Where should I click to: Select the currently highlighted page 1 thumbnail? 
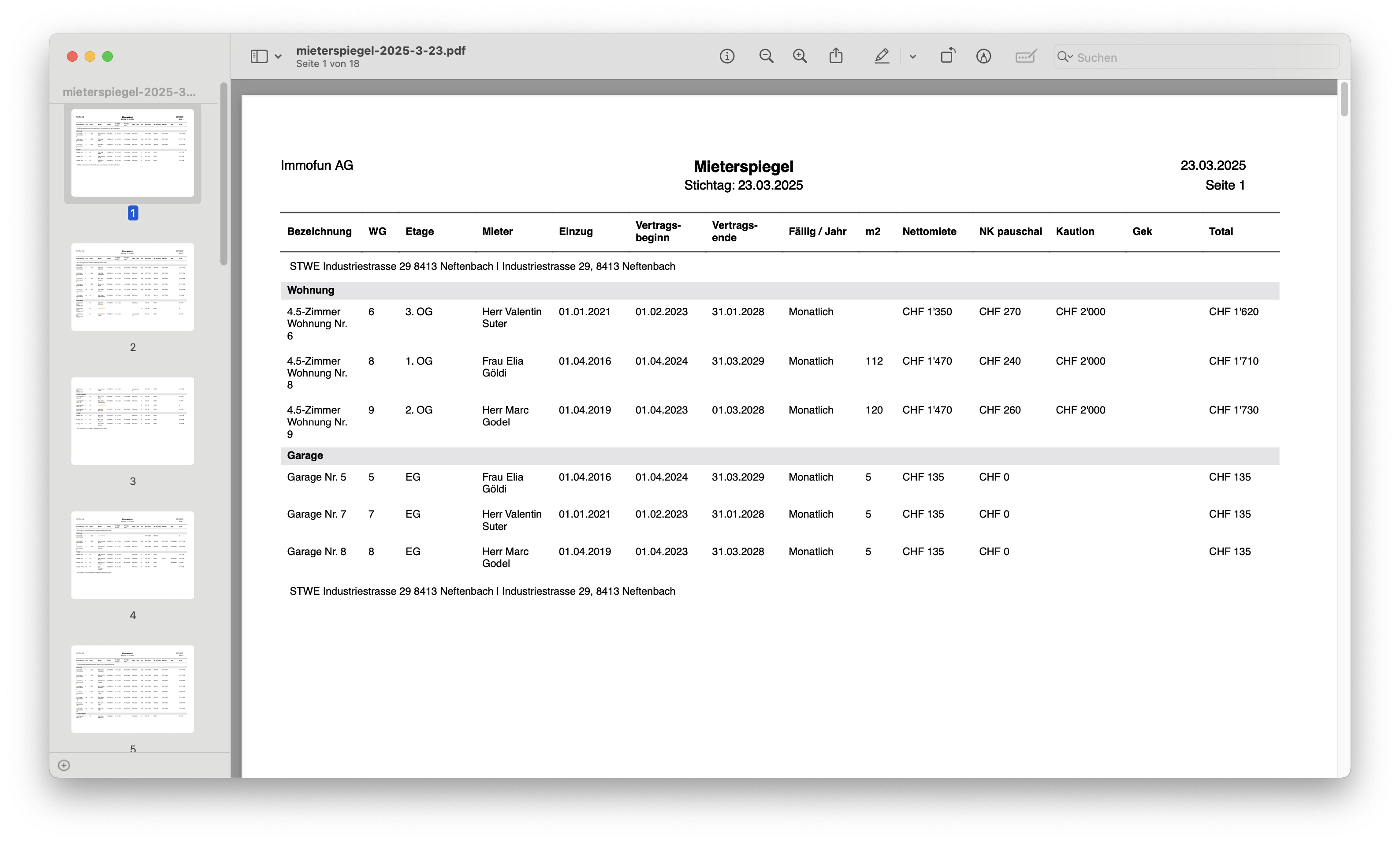click(x=132, y=153)
